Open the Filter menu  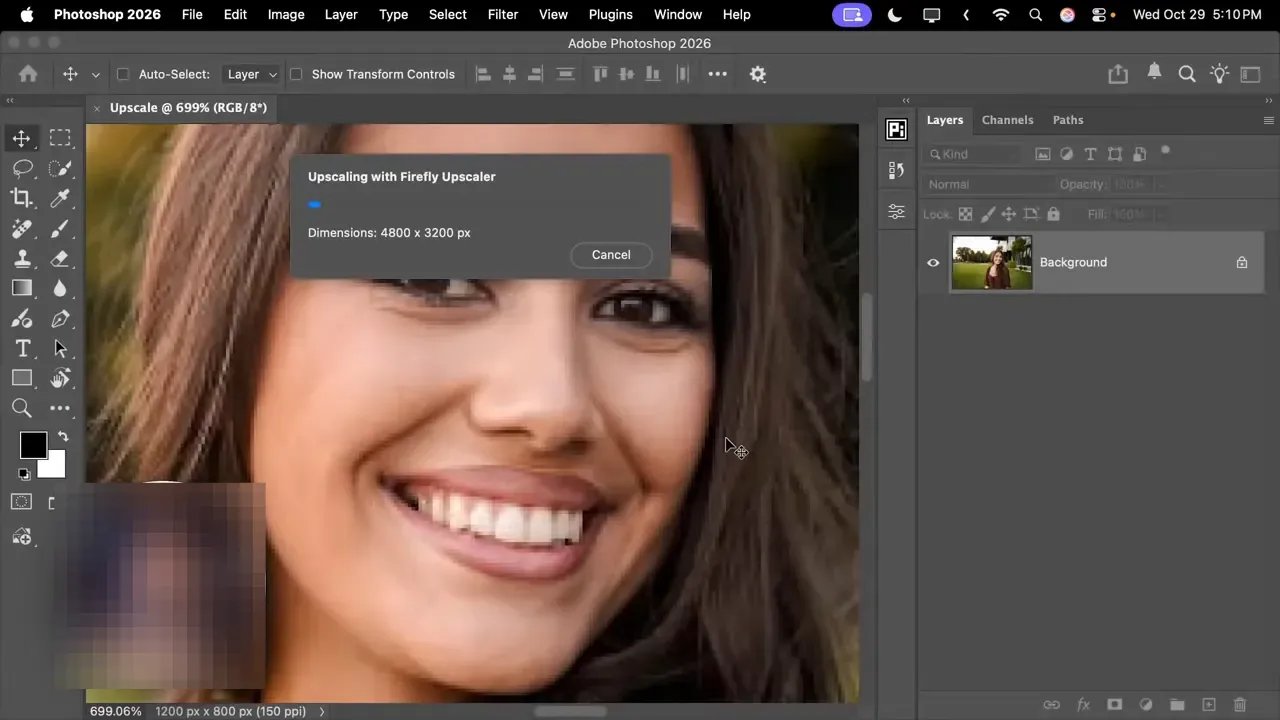(502, 14)
